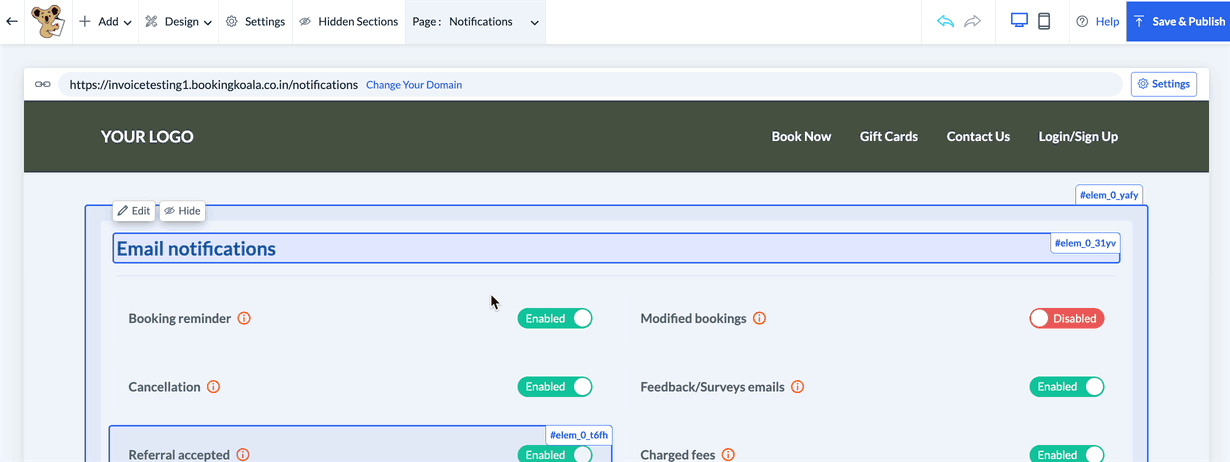
Task: Click the Save & Publish button
Action: click(x=1178, y=21)
